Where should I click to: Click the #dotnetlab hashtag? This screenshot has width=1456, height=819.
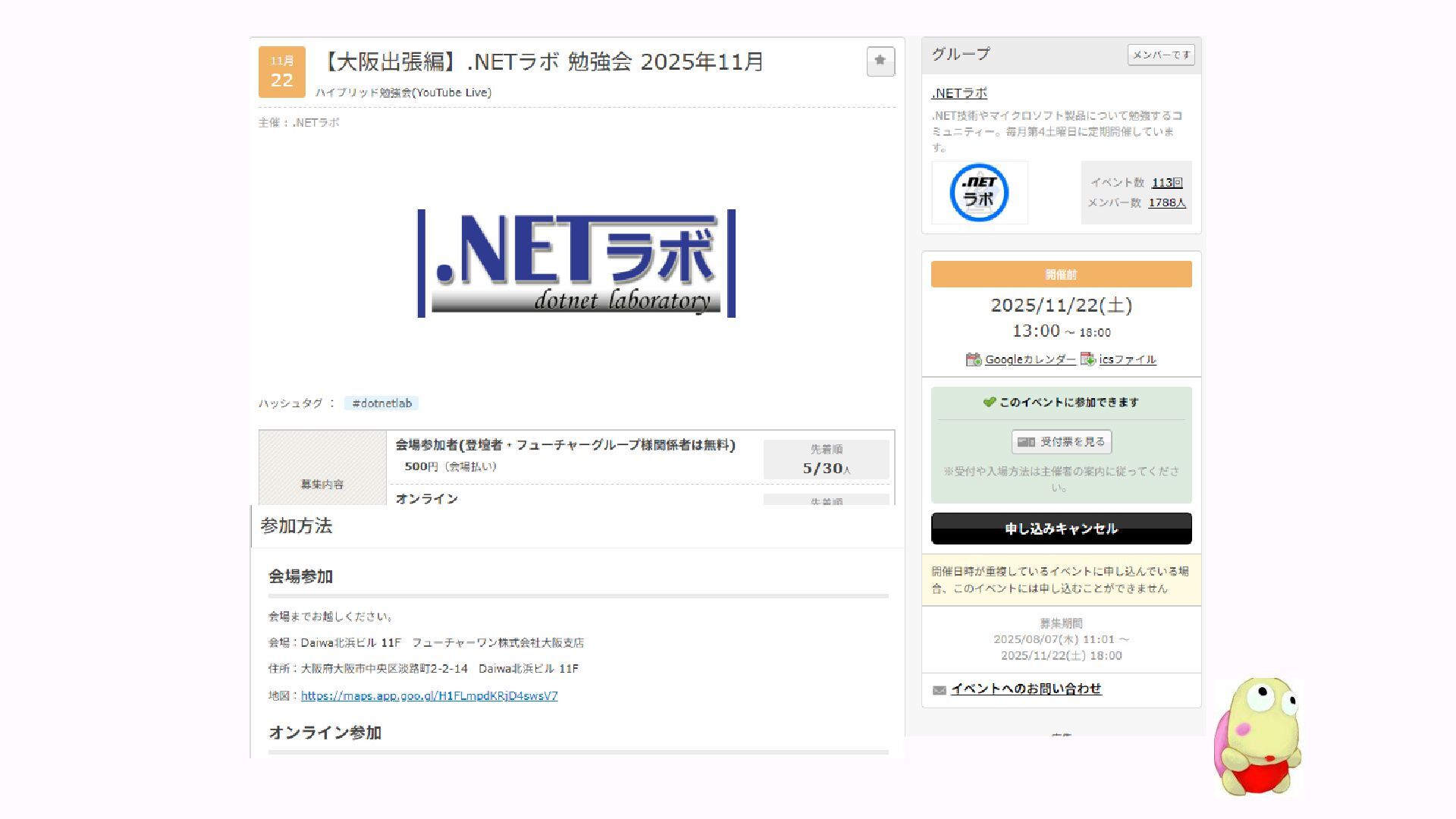pyautogui.click(x=381, y=403)
